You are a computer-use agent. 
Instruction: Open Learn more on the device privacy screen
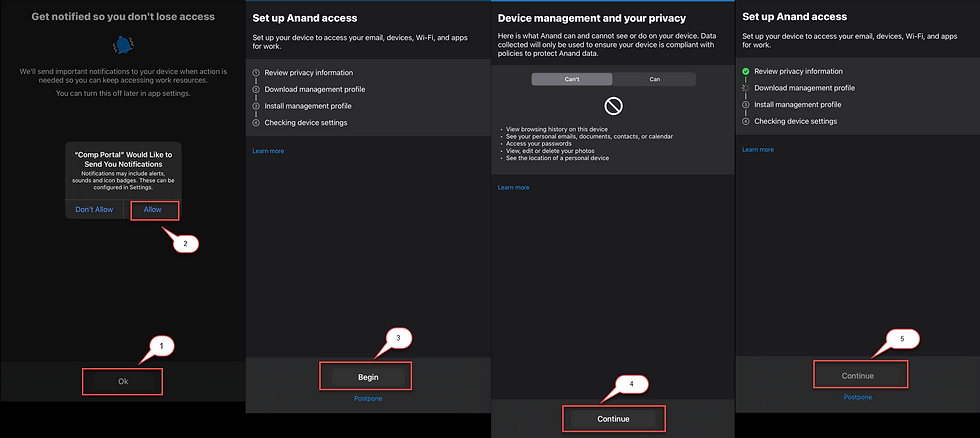click(x=514, y=187)
